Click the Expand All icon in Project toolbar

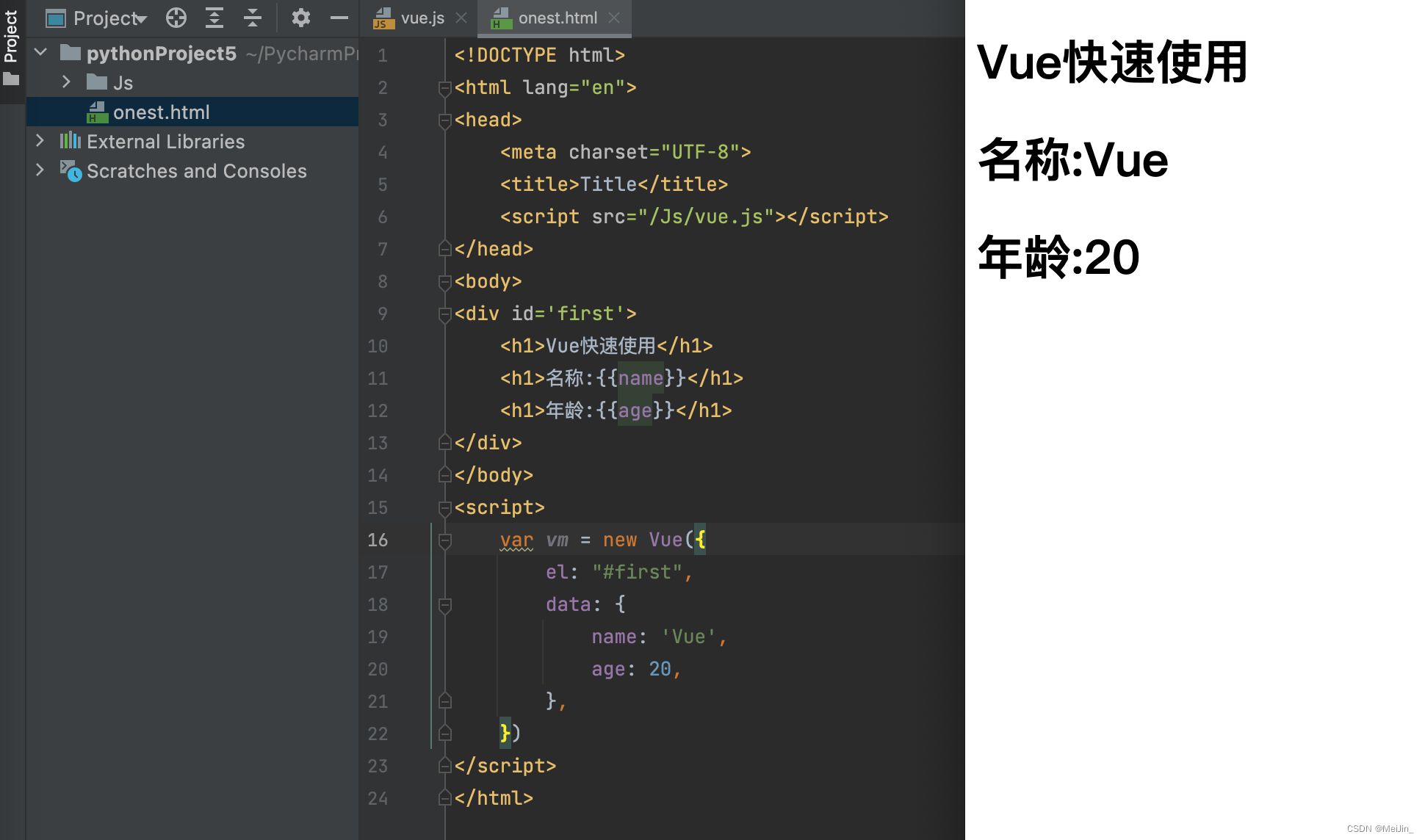click(x=214, y=18)
